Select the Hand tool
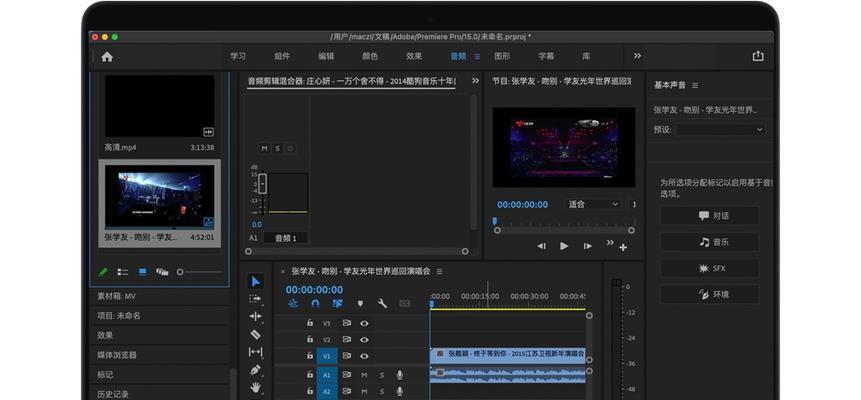This screenshot has height=400, width=861. 255,388
